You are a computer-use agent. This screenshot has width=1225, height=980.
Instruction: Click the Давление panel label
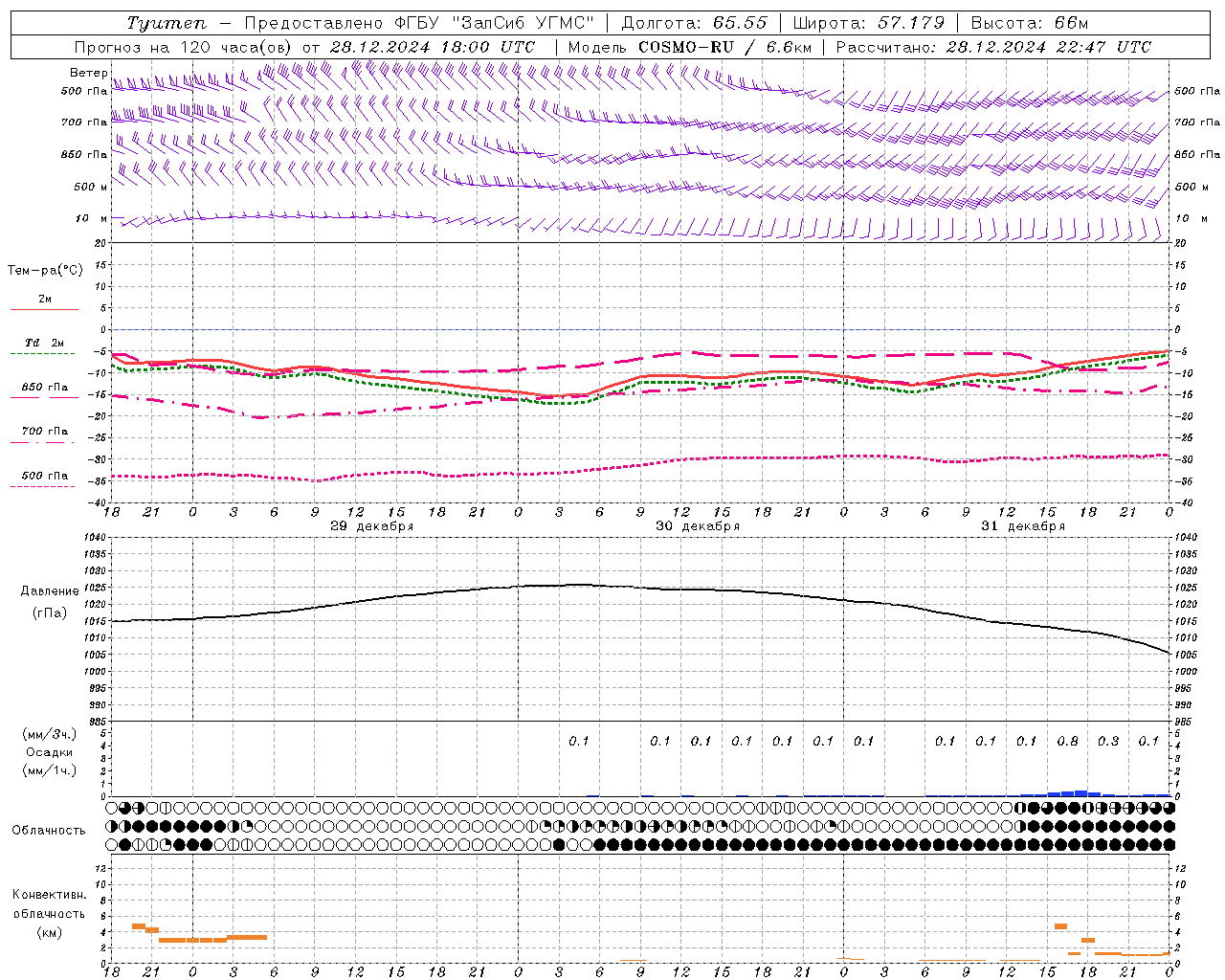(48, 591)
